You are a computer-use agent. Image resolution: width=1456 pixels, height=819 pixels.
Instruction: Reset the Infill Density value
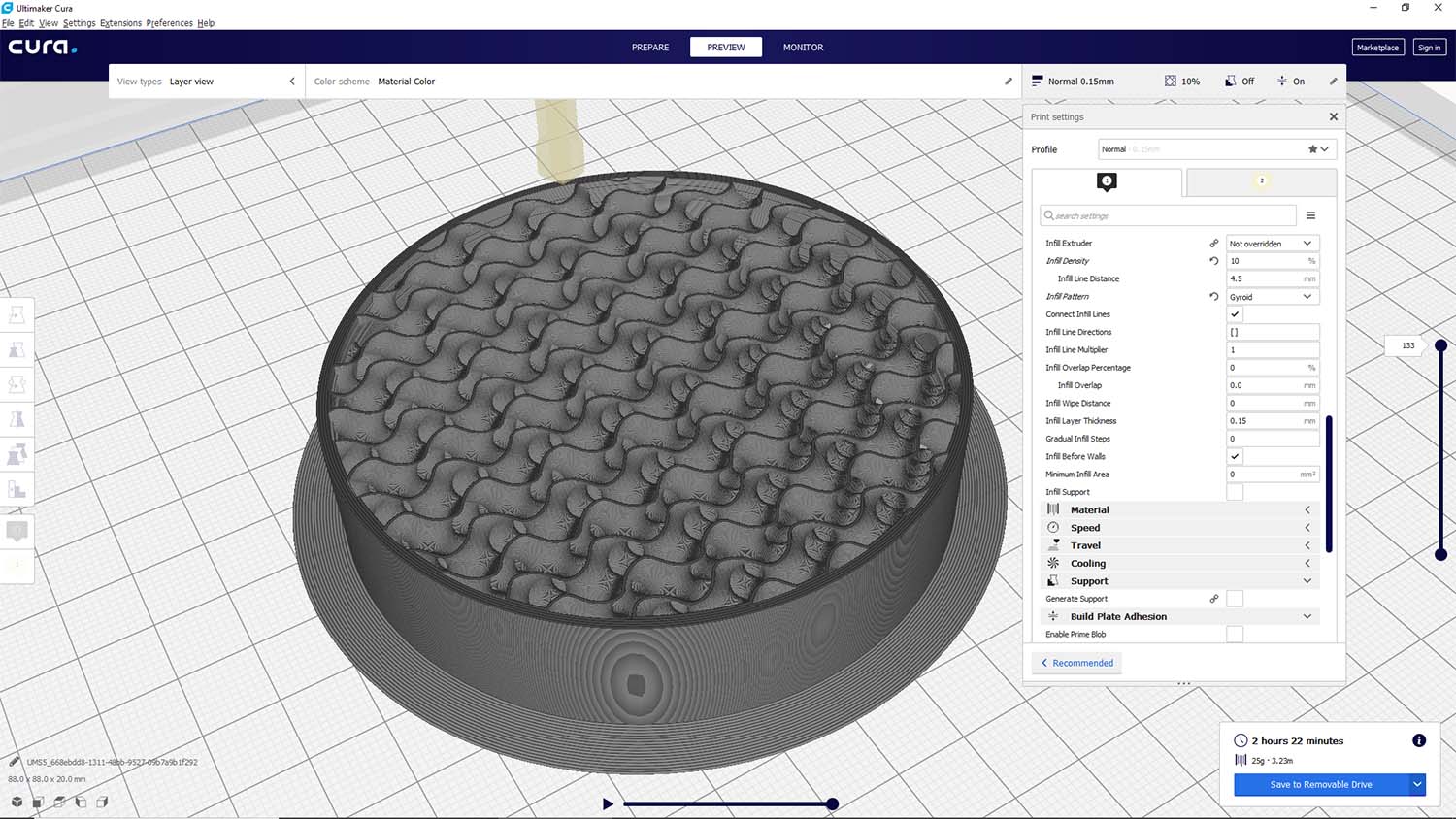pyautogui.click(x=1213, y=261)
